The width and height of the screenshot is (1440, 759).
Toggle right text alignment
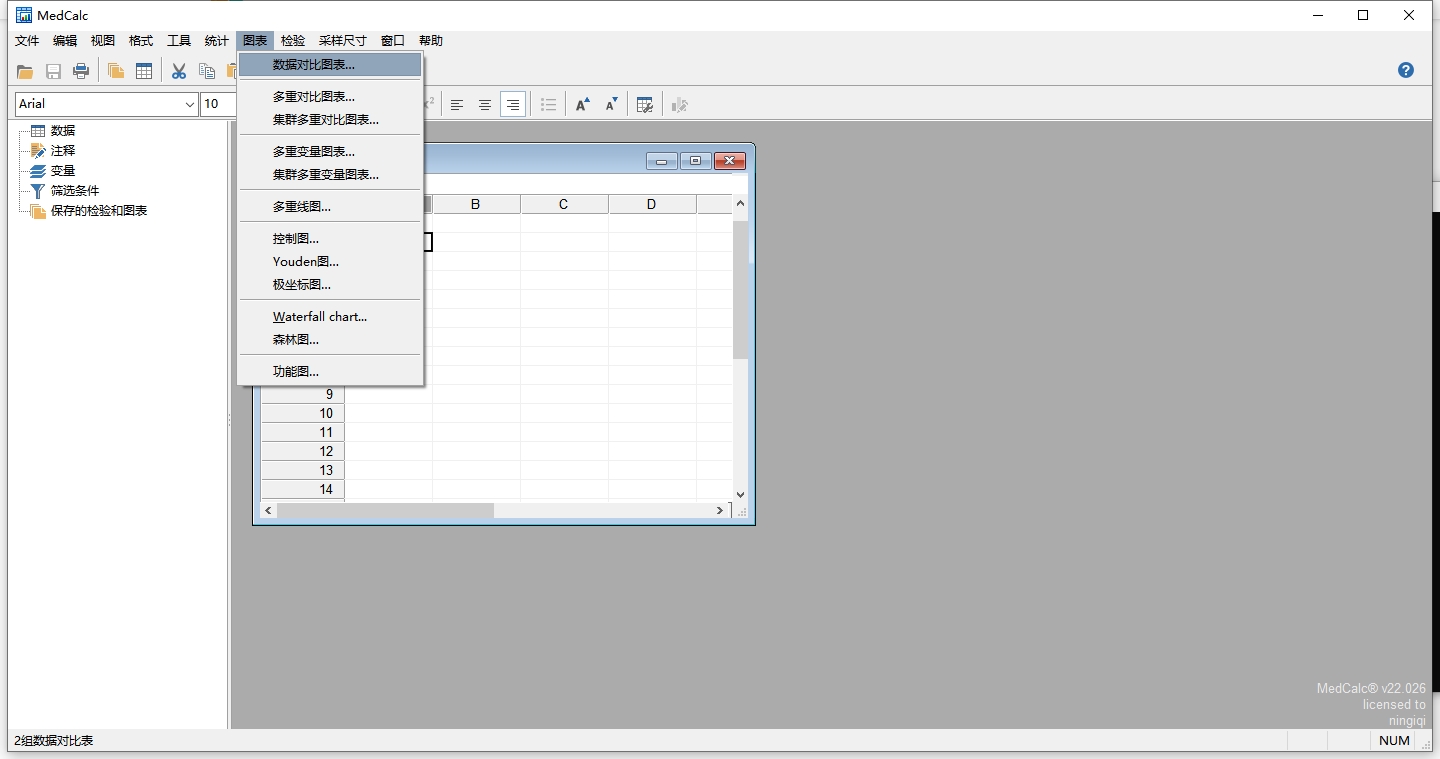[x=513, y=104]
